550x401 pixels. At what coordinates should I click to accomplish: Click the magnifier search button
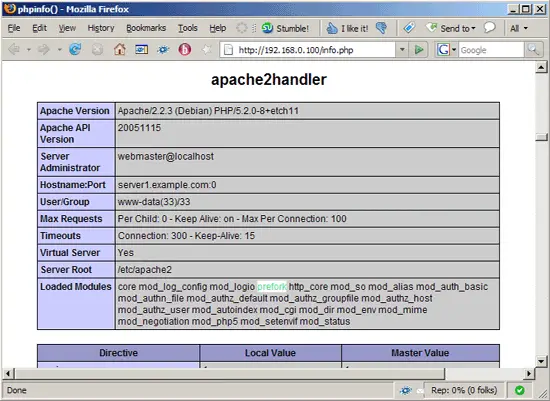[x=534, y=50]
